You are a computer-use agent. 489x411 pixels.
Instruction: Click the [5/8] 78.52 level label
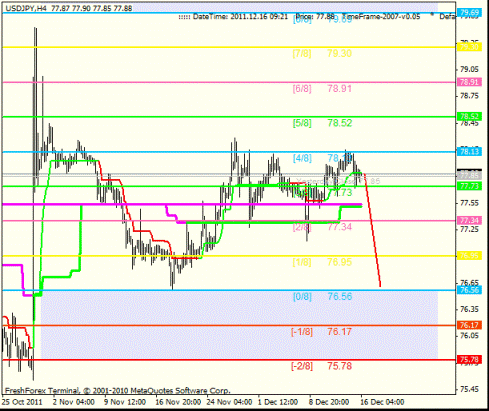point(322,123)
